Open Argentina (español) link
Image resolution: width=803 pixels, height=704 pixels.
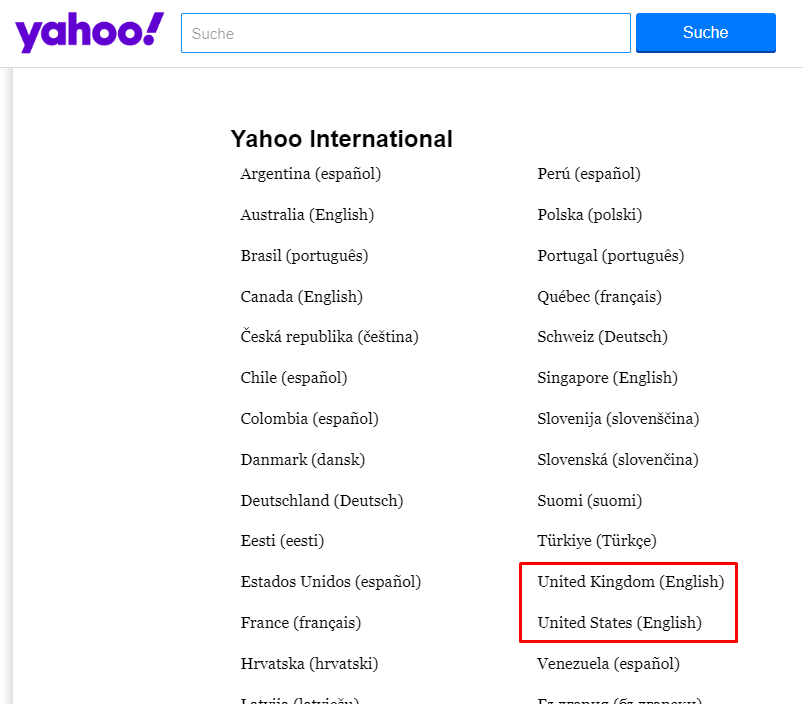[x=311, y=174]
